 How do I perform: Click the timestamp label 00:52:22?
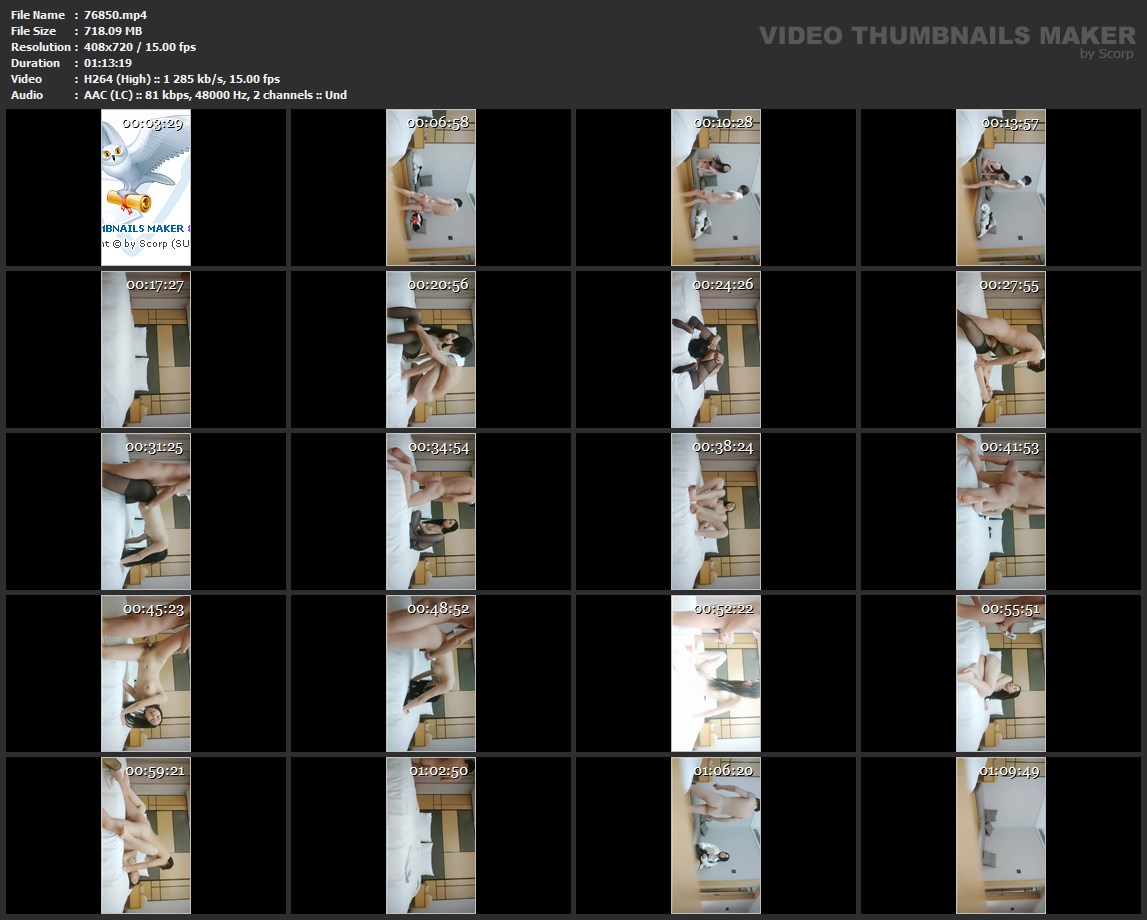coord(722,608)
